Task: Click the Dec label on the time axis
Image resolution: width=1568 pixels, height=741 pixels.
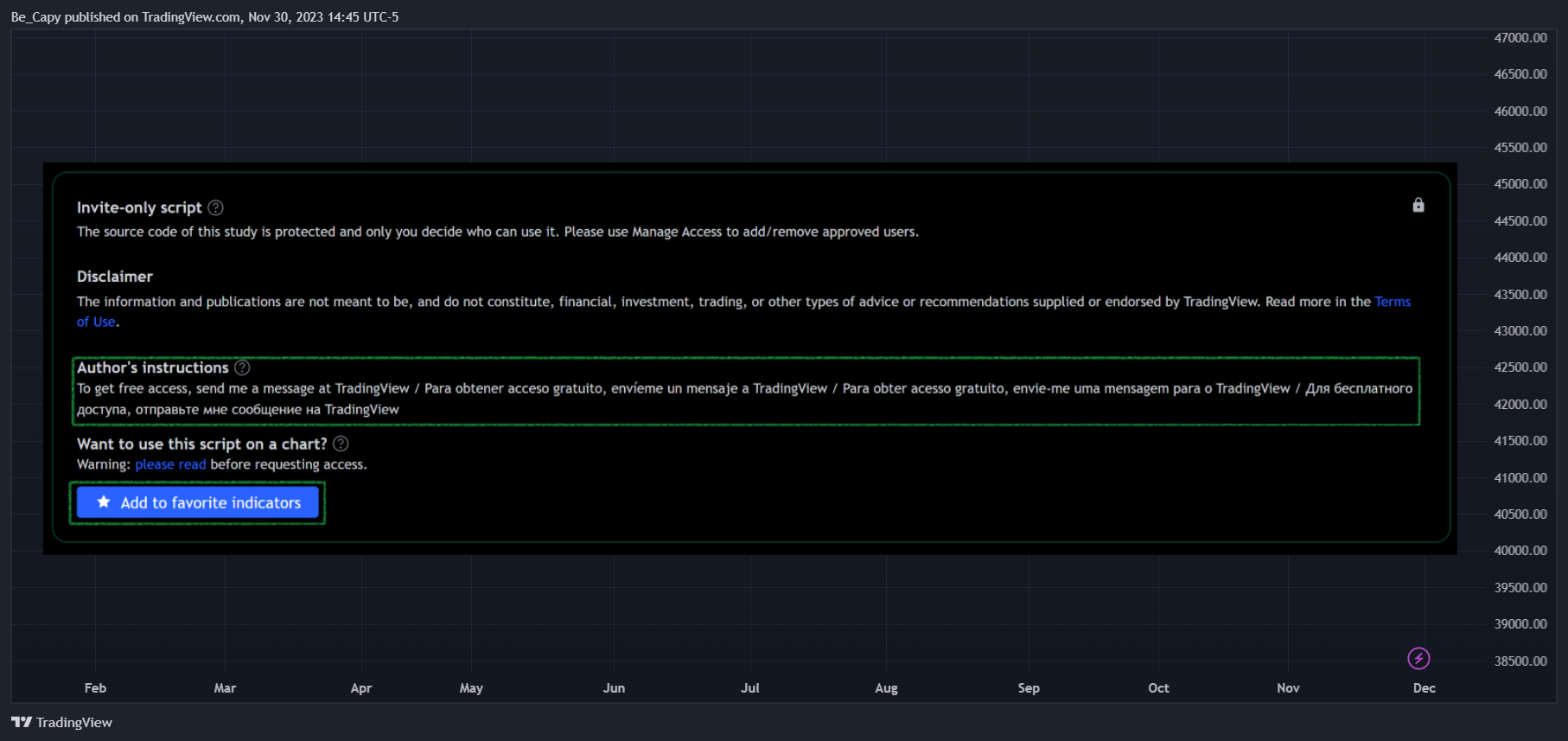Action: point(1425,688)
